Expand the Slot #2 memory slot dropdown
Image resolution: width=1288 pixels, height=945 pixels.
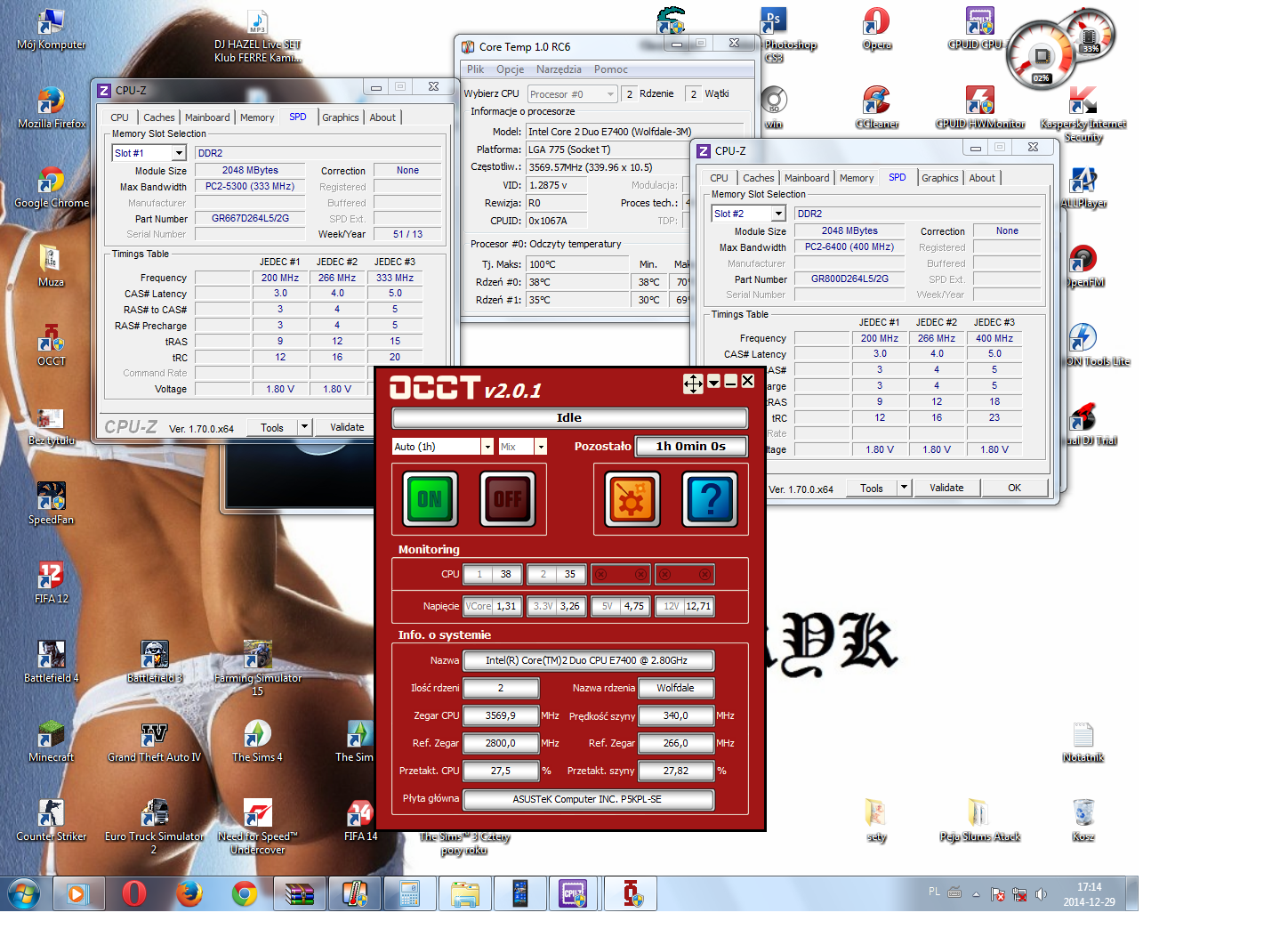point(778,214)
